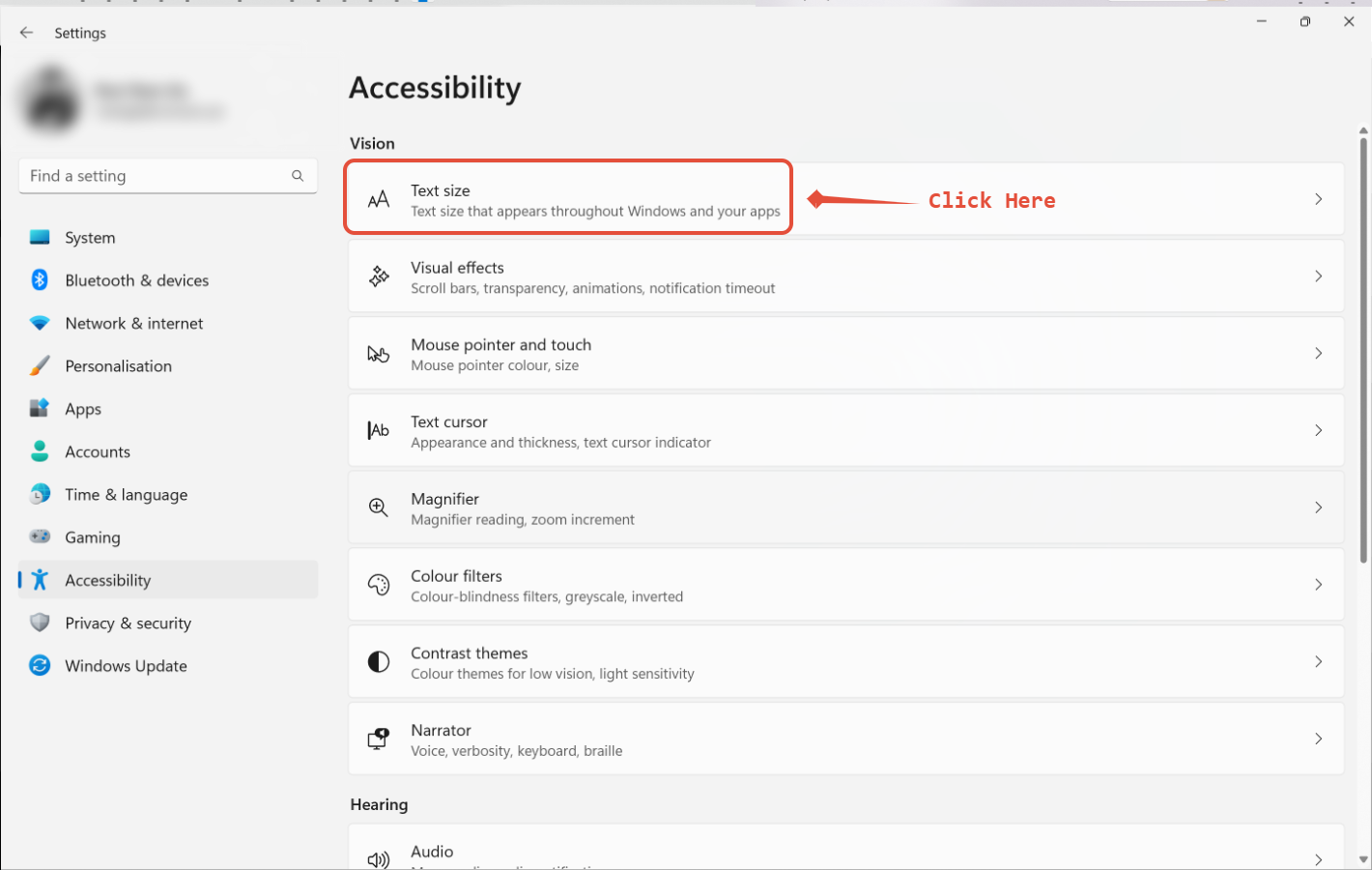Screen dimensions: 1372x870
Task: Click the search magnifier in Find a setting
Action: (298, 176)
